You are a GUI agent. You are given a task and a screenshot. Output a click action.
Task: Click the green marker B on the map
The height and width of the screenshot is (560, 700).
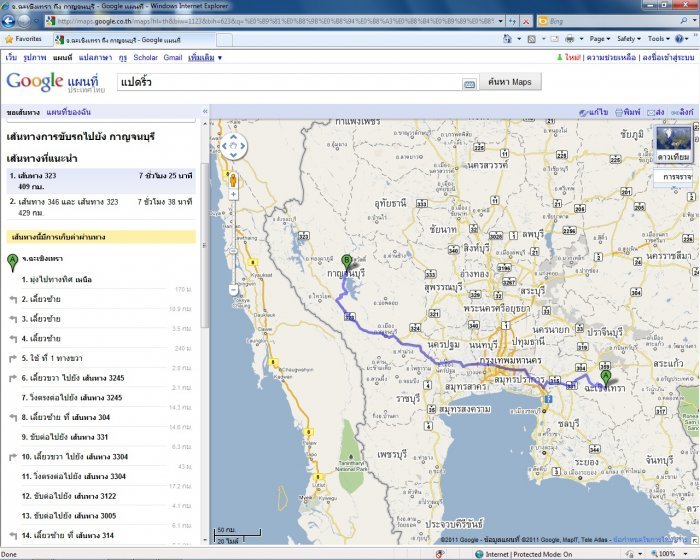tap(346, 262)
